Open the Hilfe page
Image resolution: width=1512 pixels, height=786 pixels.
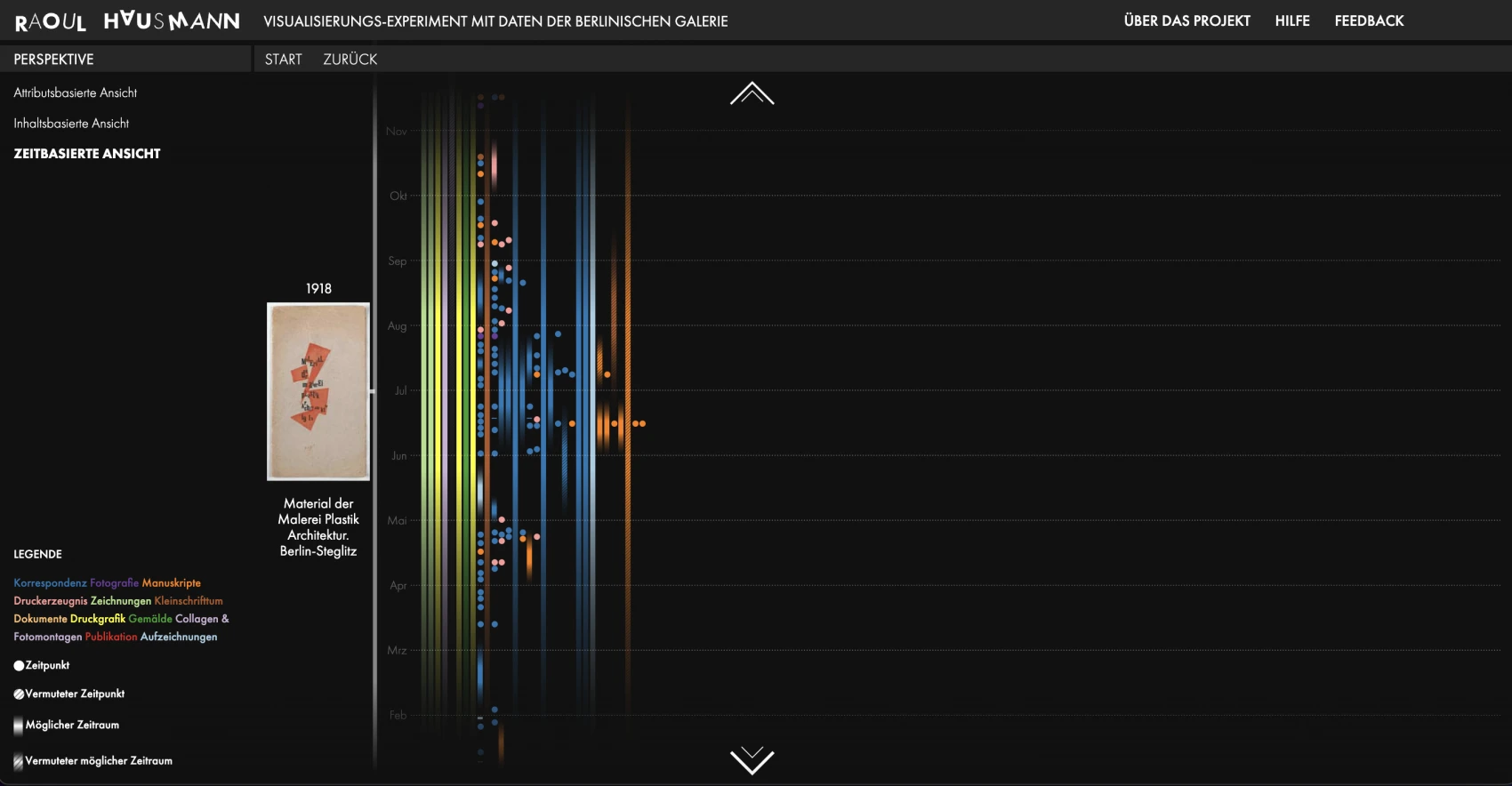pyautogui.click(x=1291, y=20)
